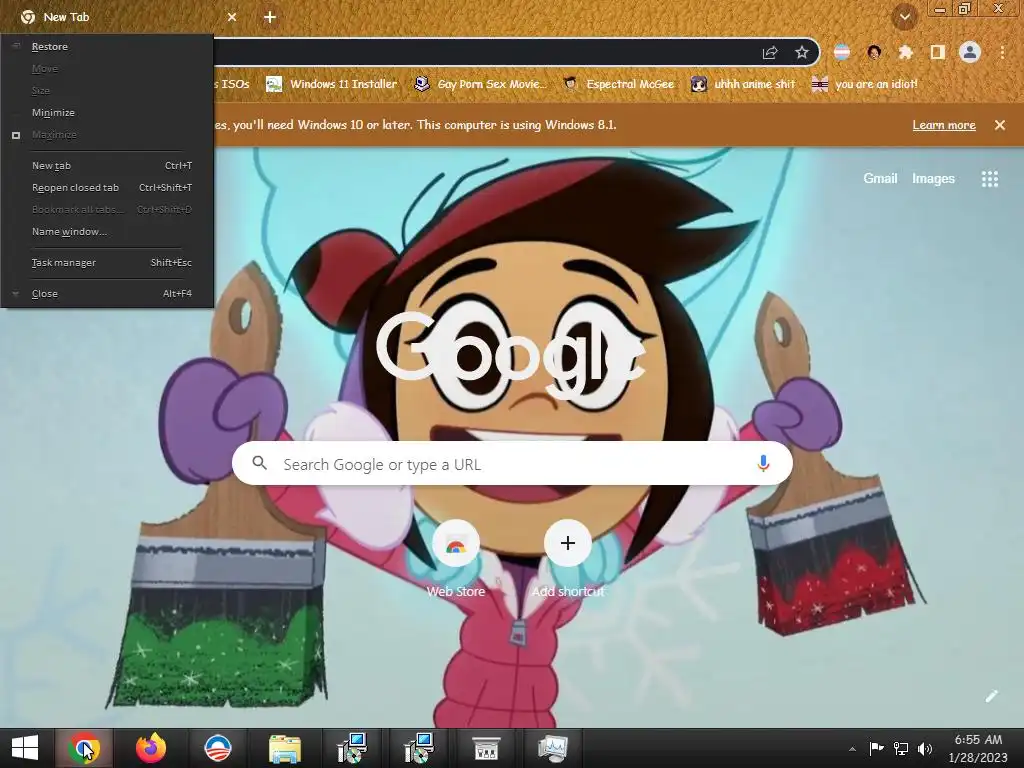Launch Firefox from the taskbar

151,748
